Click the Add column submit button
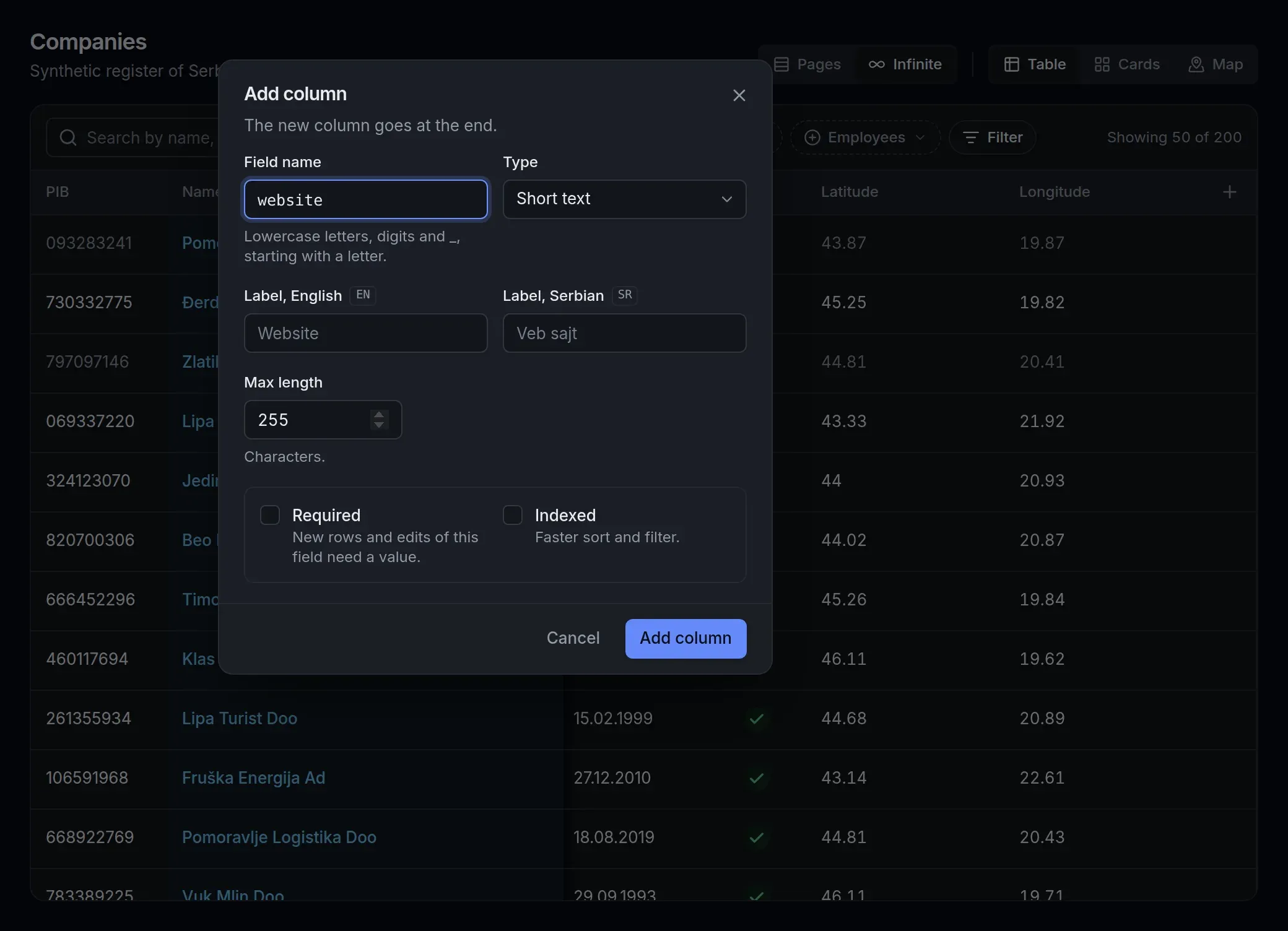 pos(685,638)
